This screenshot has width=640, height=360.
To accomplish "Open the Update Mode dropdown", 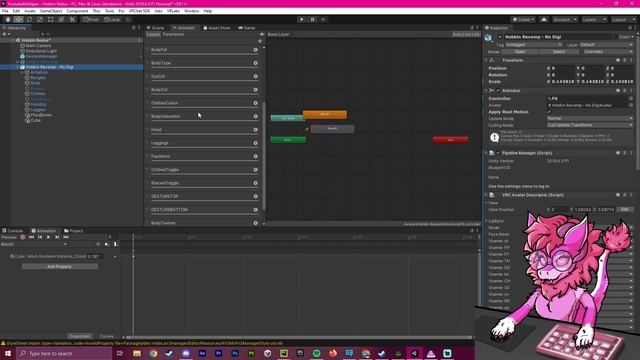I will coord(590,118).
